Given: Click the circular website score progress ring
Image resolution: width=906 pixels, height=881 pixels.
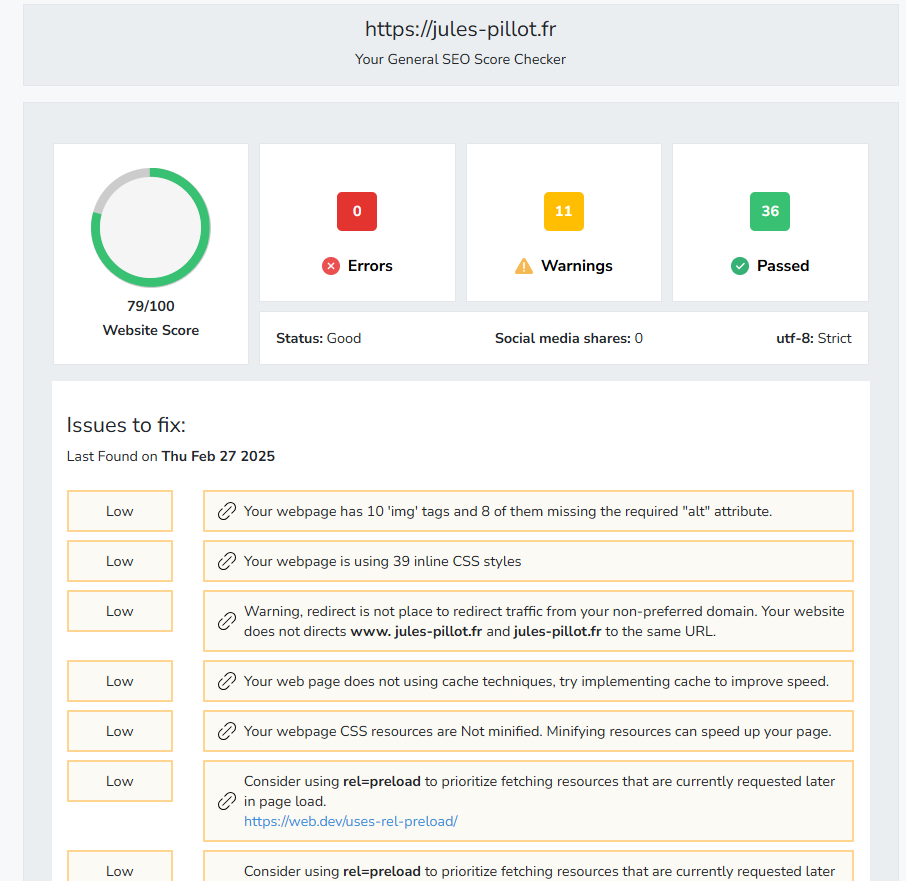Looking at the screenshot, I should pos(151,227).
